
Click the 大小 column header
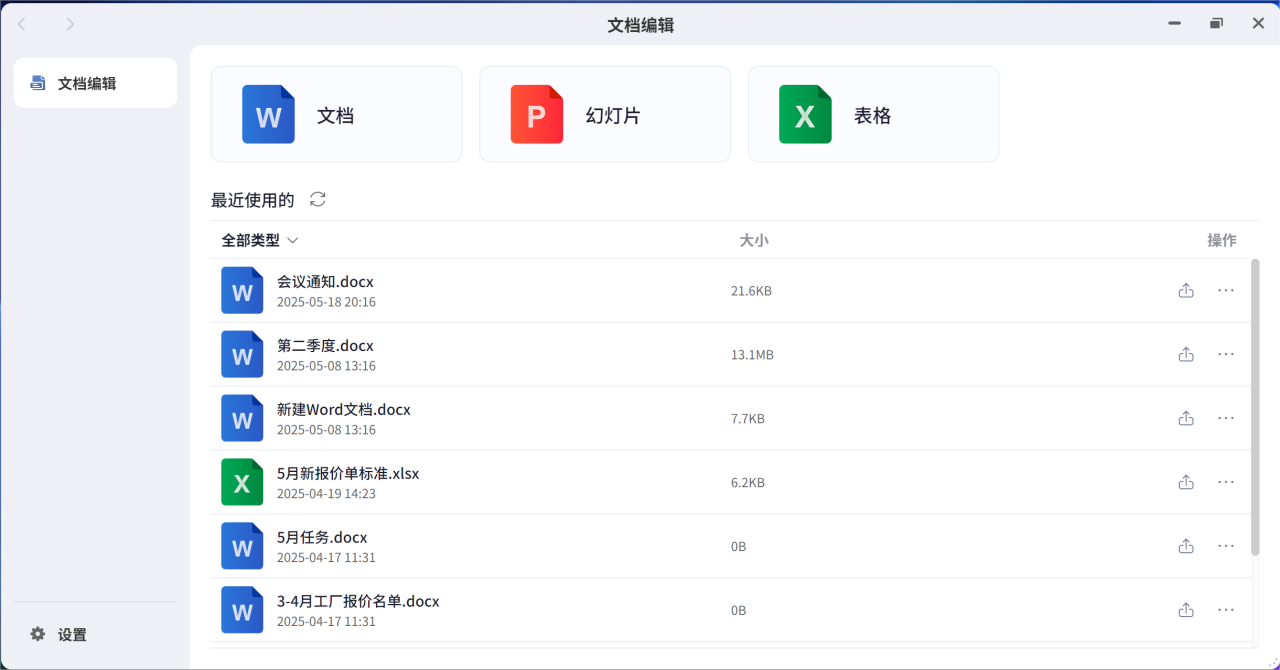point(753,240)
